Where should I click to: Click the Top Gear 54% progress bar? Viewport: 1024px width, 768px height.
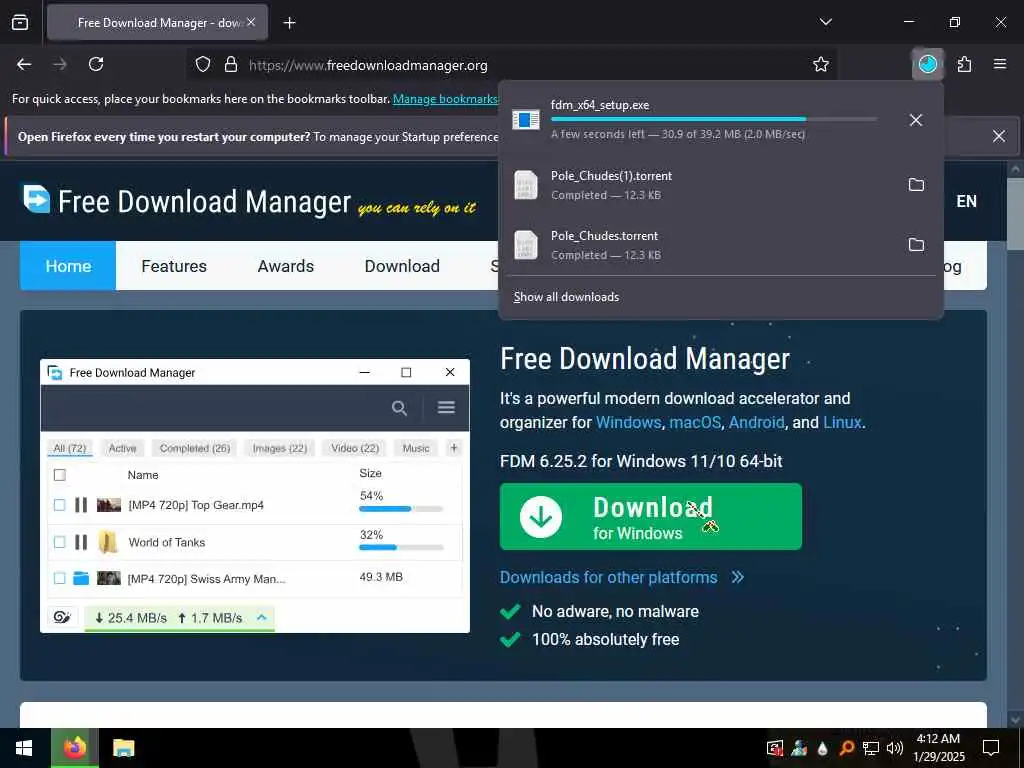(401, 509)
